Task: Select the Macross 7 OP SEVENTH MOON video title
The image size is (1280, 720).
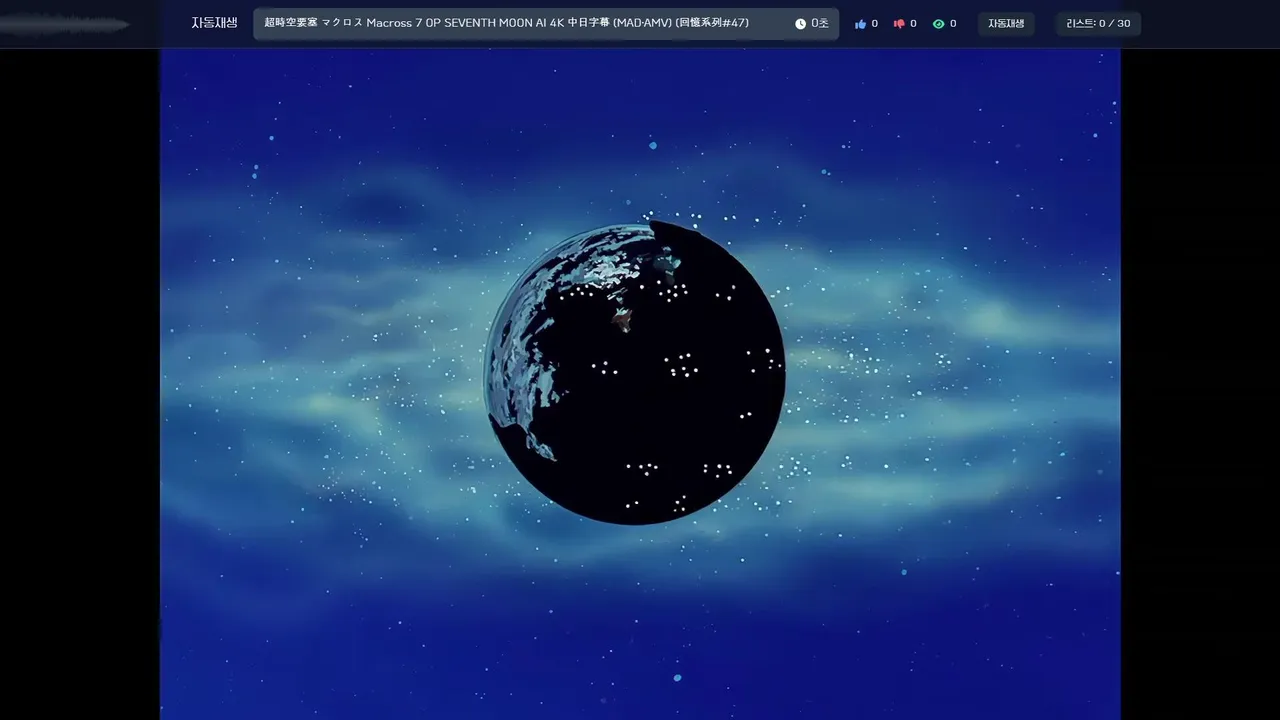Action: click(506, 23)
